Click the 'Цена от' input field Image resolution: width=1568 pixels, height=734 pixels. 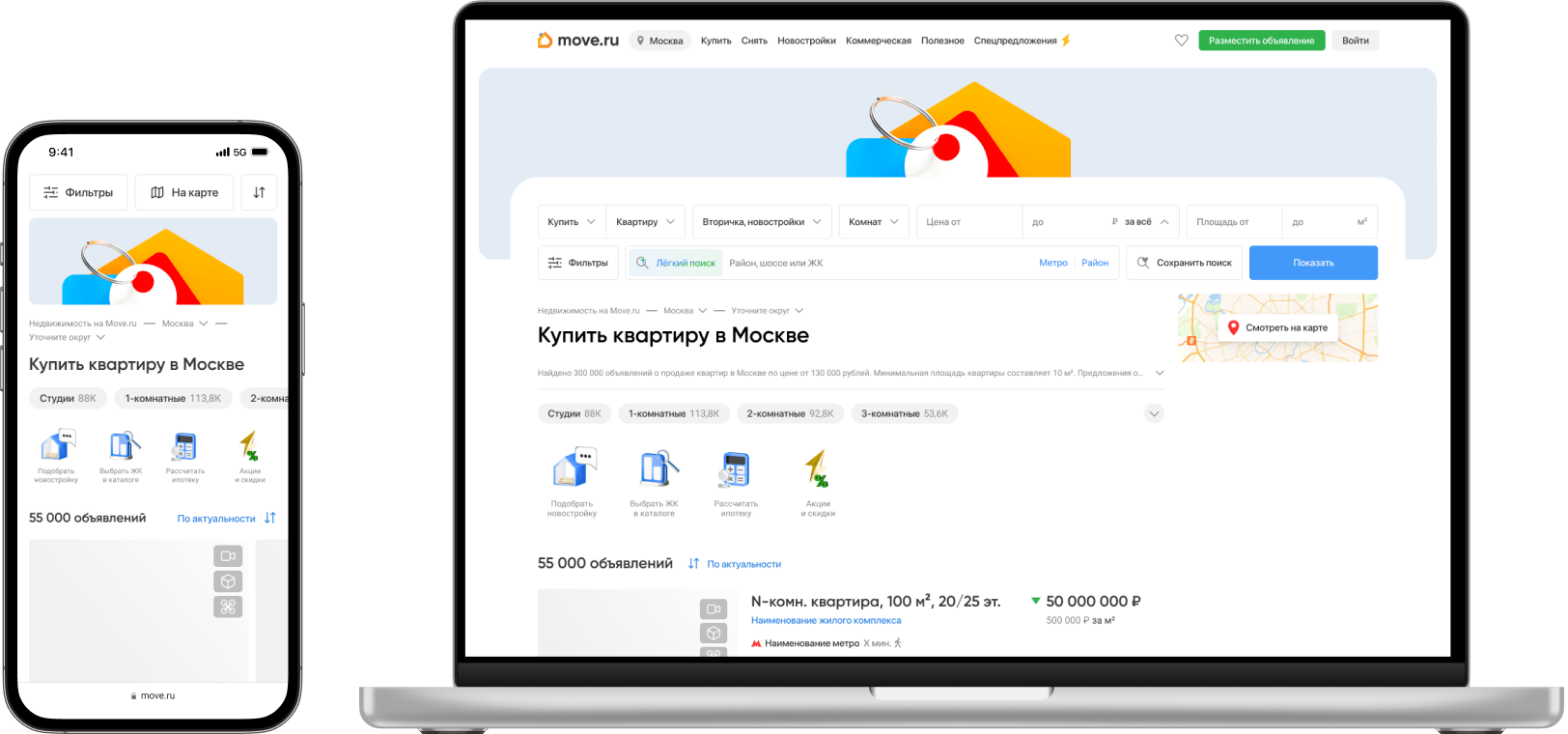(x=967, y=222)
